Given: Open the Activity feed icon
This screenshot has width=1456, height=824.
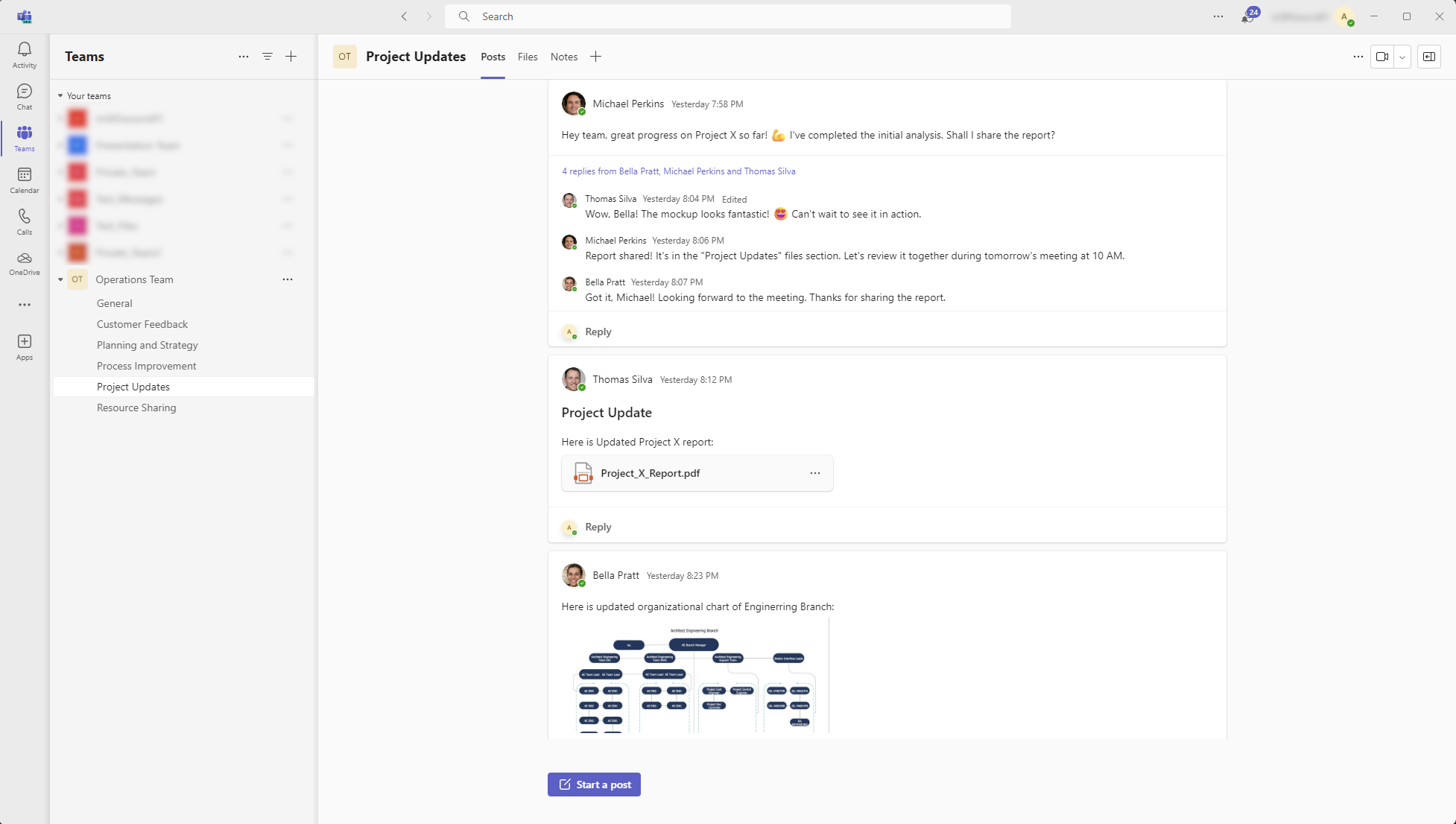Looking at the screenshot, I should (x=25, y=54).
